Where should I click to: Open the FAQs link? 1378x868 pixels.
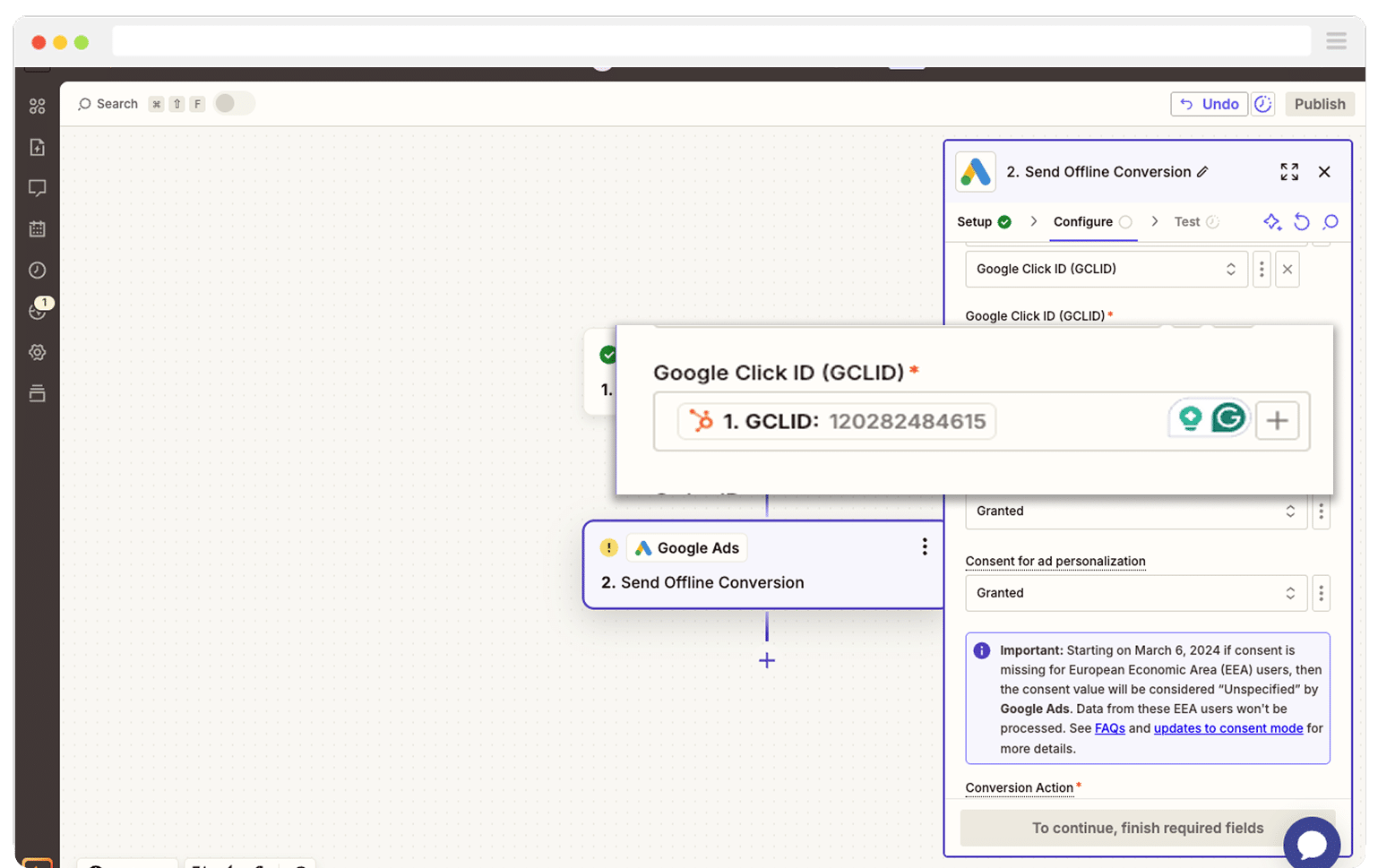pos(1109,728)
